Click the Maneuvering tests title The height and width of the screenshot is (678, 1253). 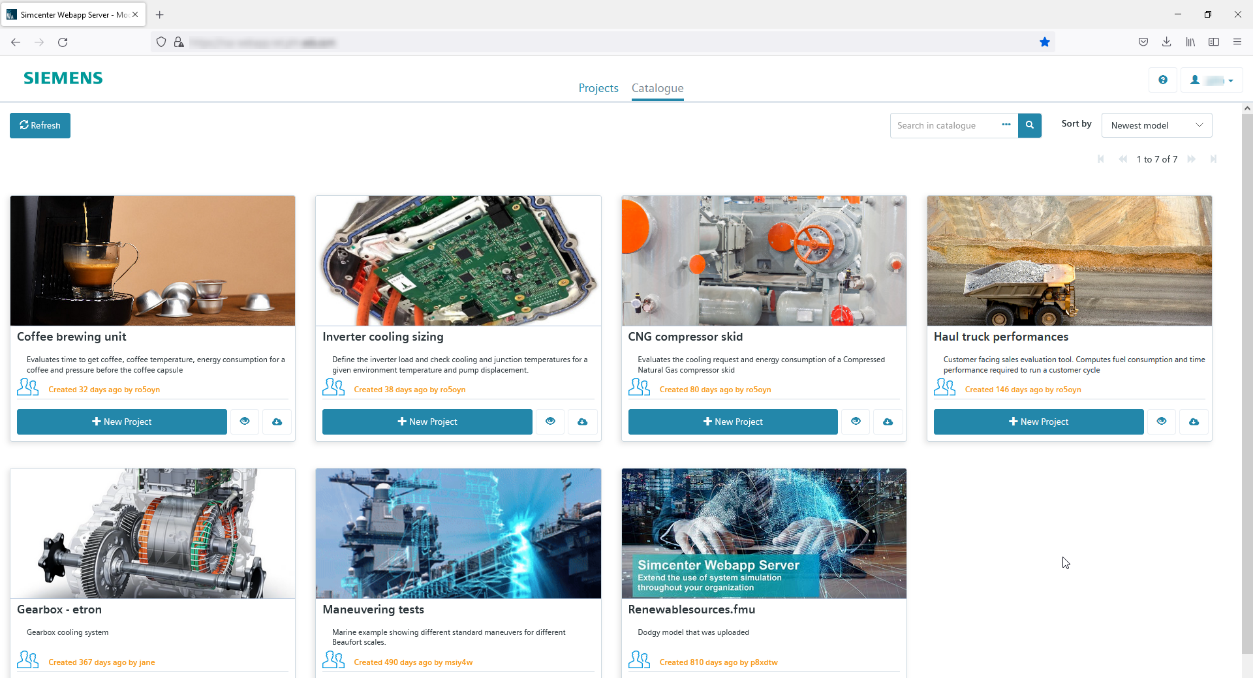[x=373, y=609]
